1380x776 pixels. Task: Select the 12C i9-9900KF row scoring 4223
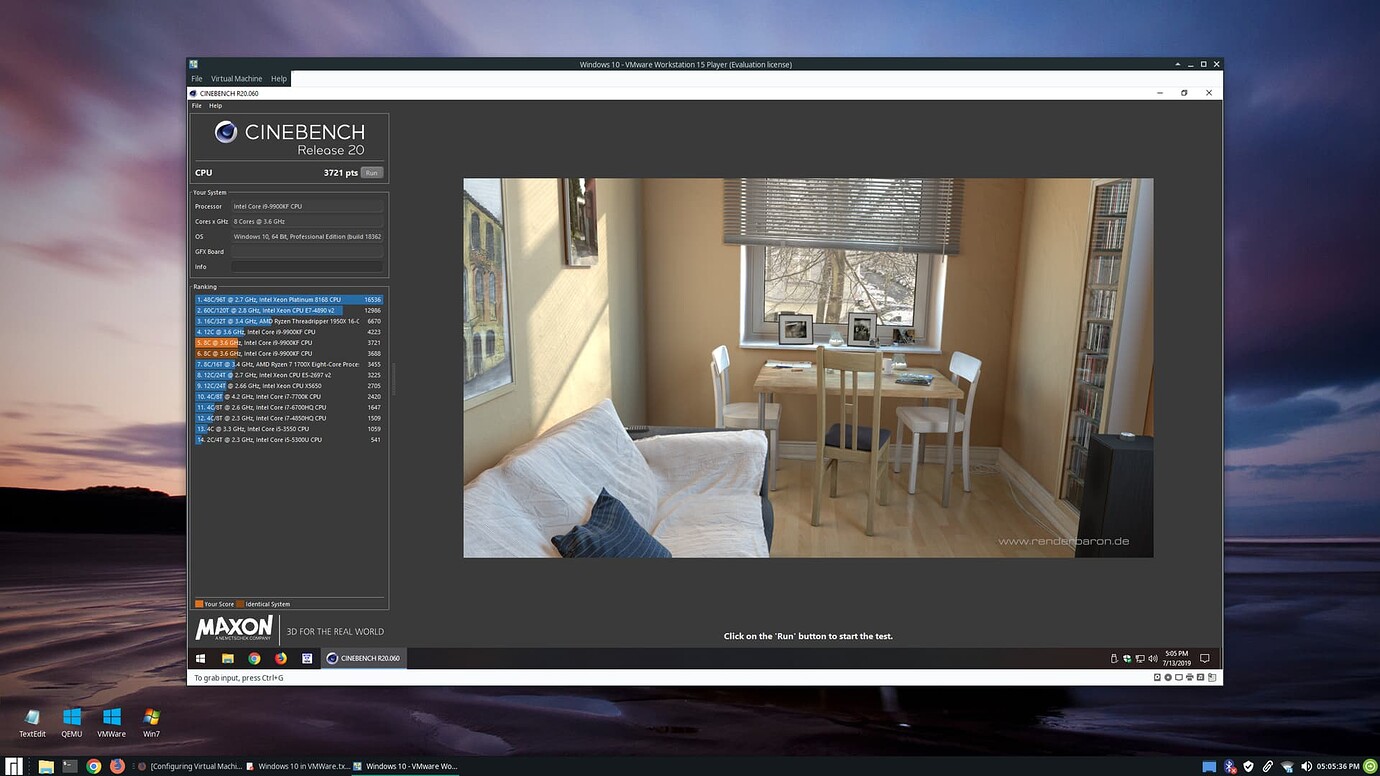289,332
